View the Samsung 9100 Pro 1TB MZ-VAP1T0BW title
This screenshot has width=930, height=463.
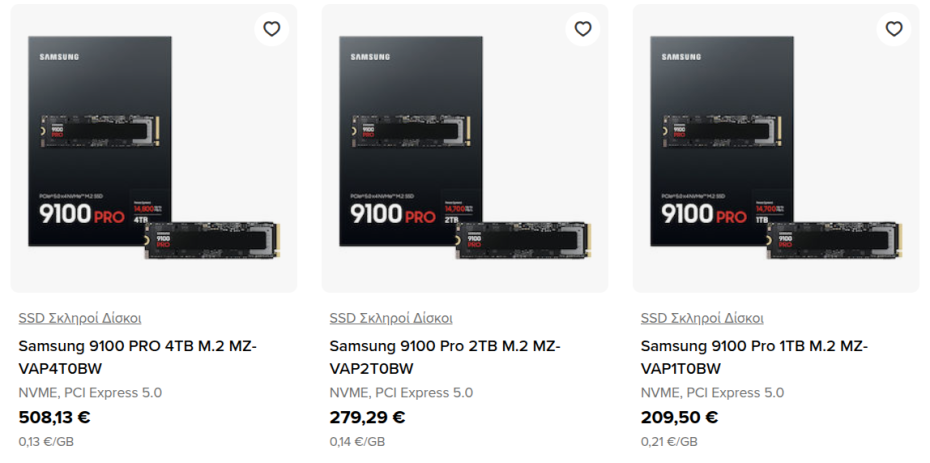pyautogui.click(x=754, y=357)
